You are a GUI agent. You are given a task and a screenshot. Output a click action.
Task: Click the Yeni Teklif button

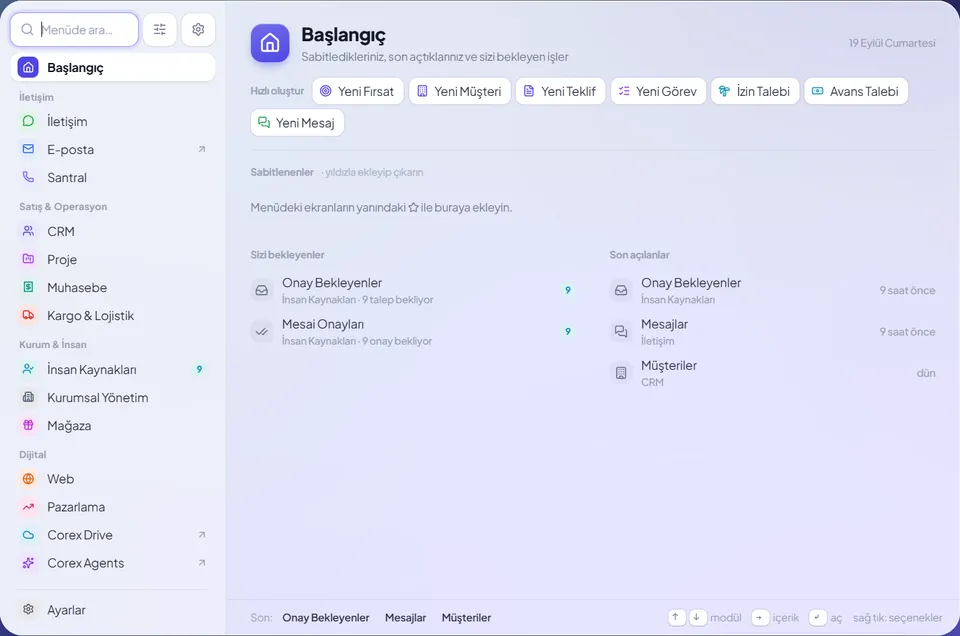click(x=560, y=91)
